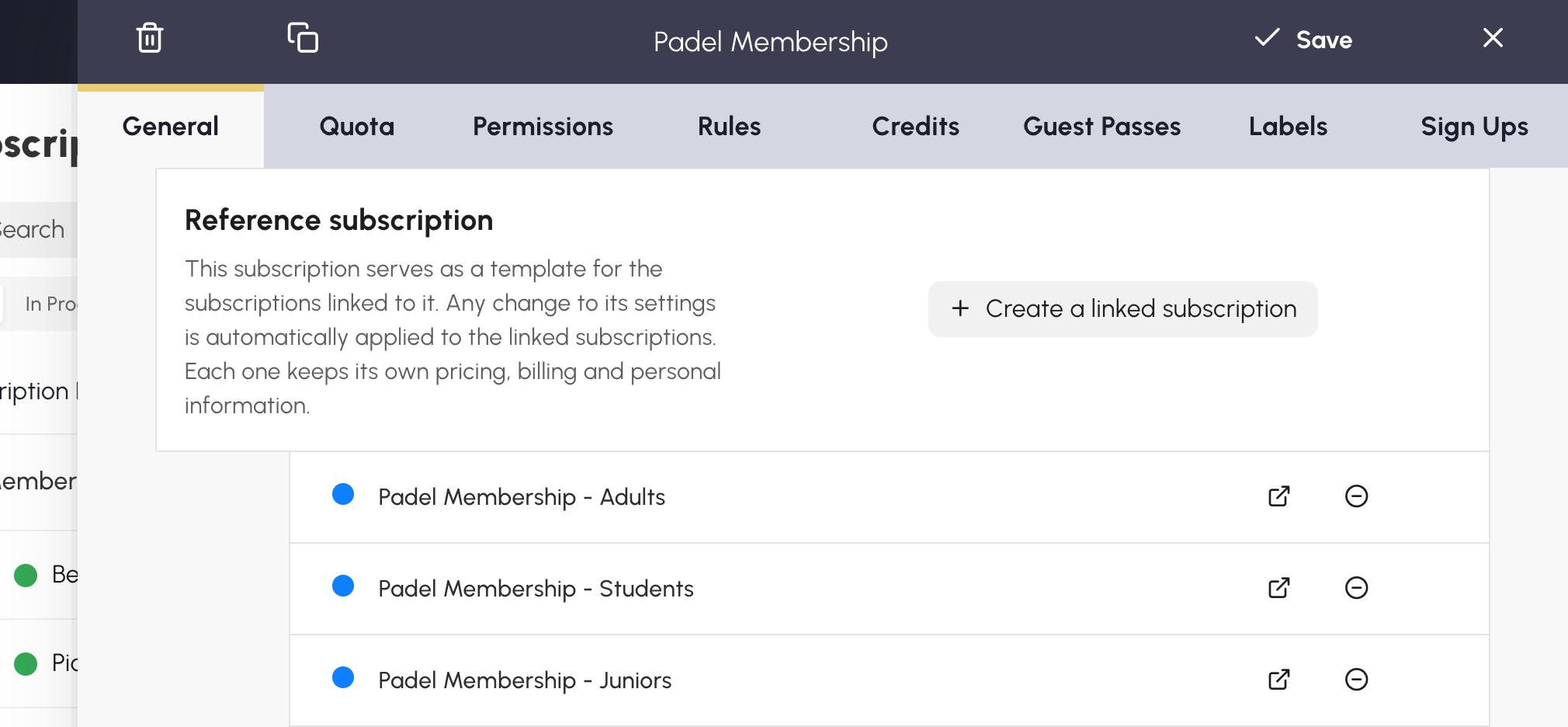Save the Padel Membership changes

(1303, 39)
